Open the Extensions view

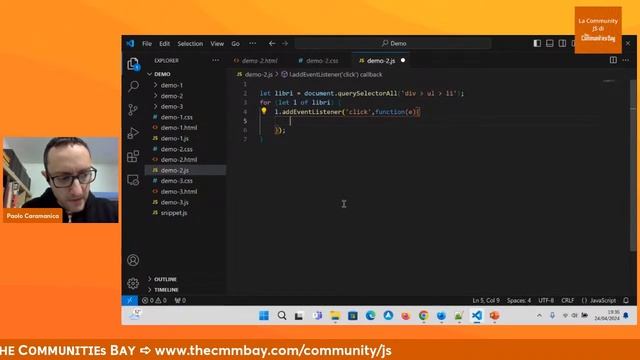pyautogui.click(x=133, y=156)
